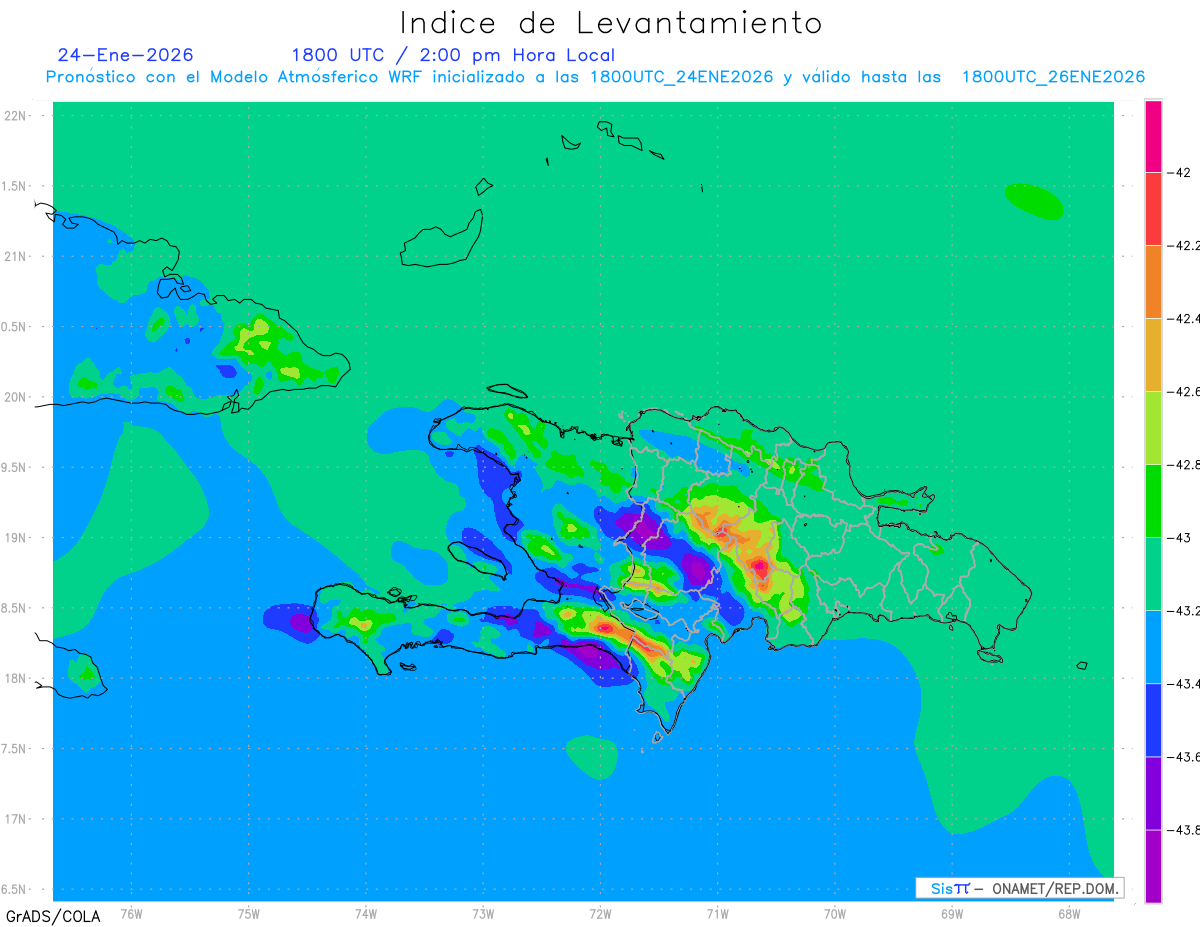The image size is (1200, 927).
Task: Pick the teal swatch between -43 and -43.2
Action: coord(1153,573)
